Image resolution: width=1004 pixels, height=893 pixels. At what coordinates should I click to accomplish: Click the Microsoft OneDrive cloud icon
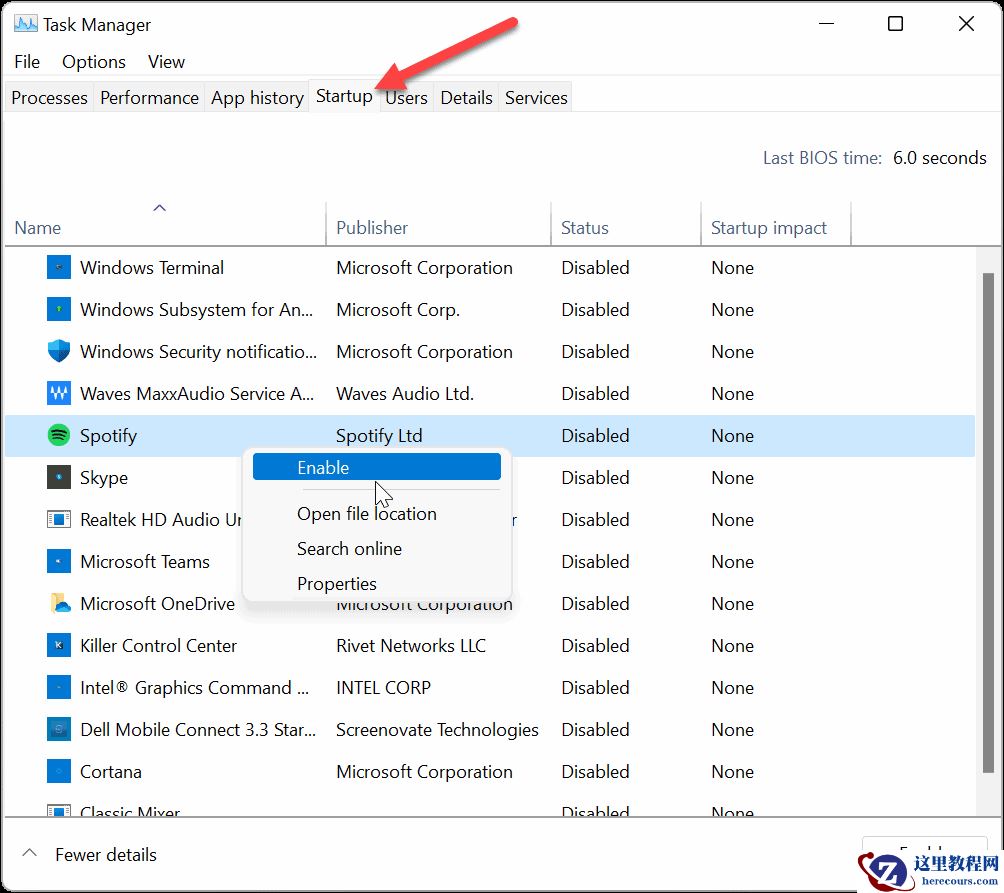(59, 603)
